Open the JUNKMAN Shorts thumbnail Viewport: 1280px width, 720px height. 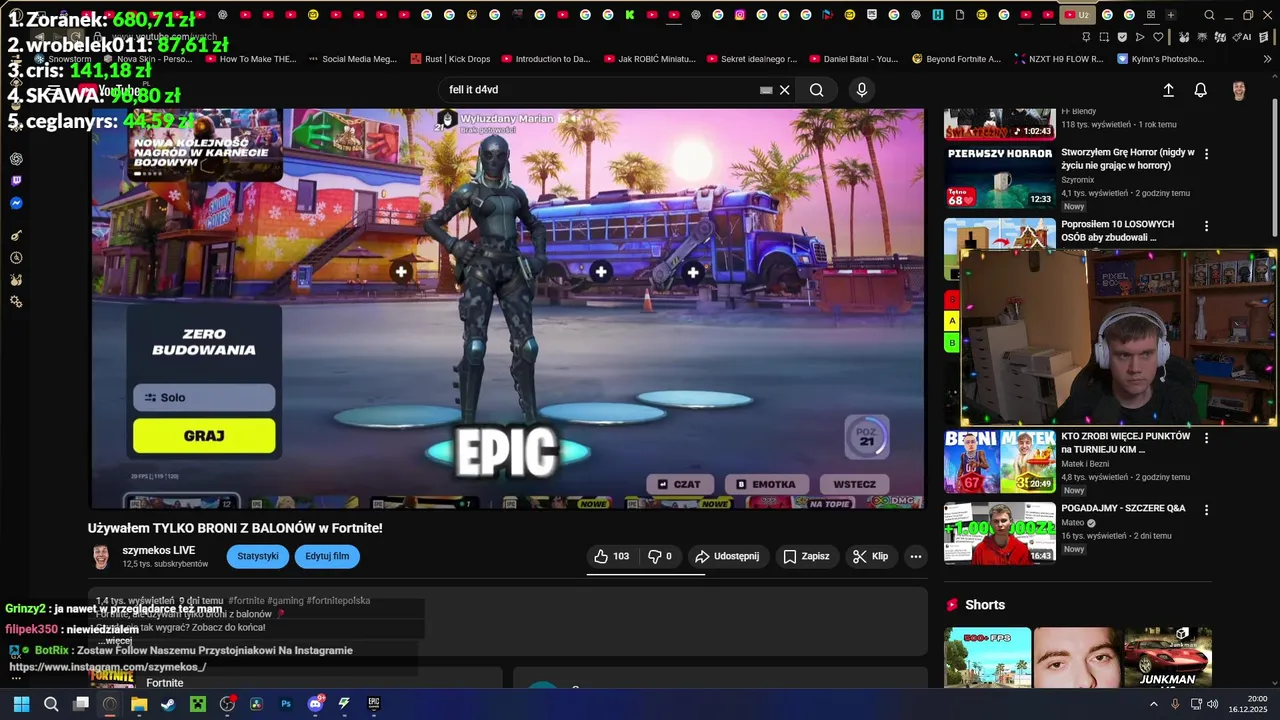tap(1168, 657)
